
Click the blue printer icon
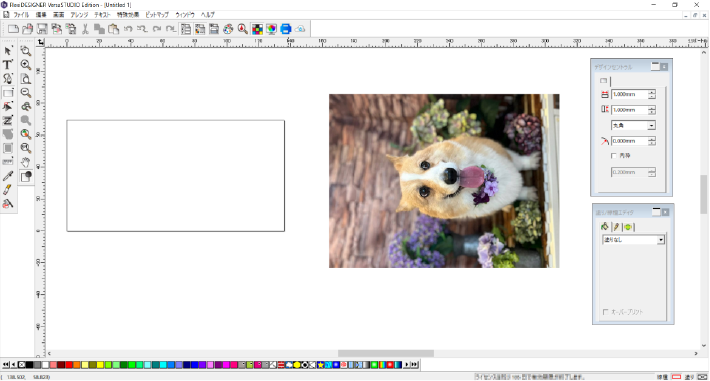(x=286, y=29)
